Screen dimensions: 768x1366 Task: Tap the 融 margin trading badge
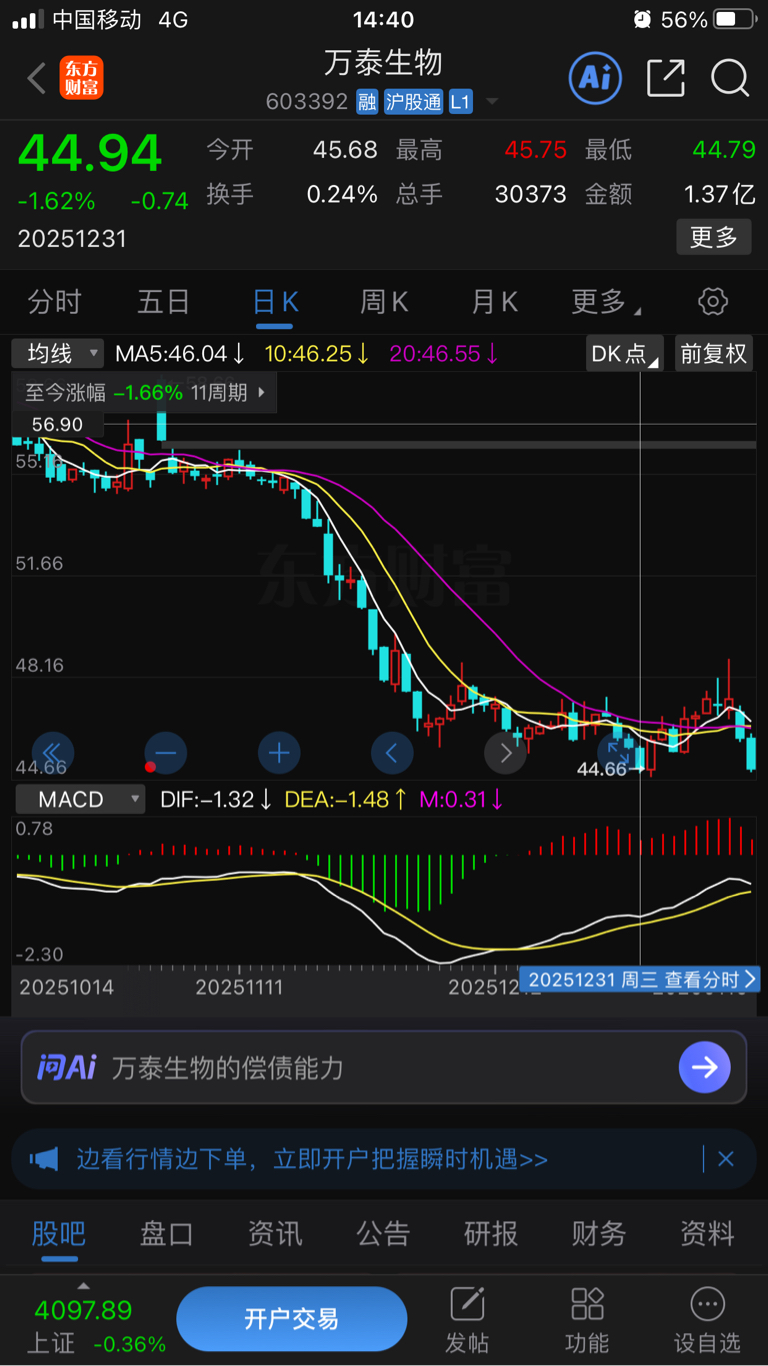367,102
